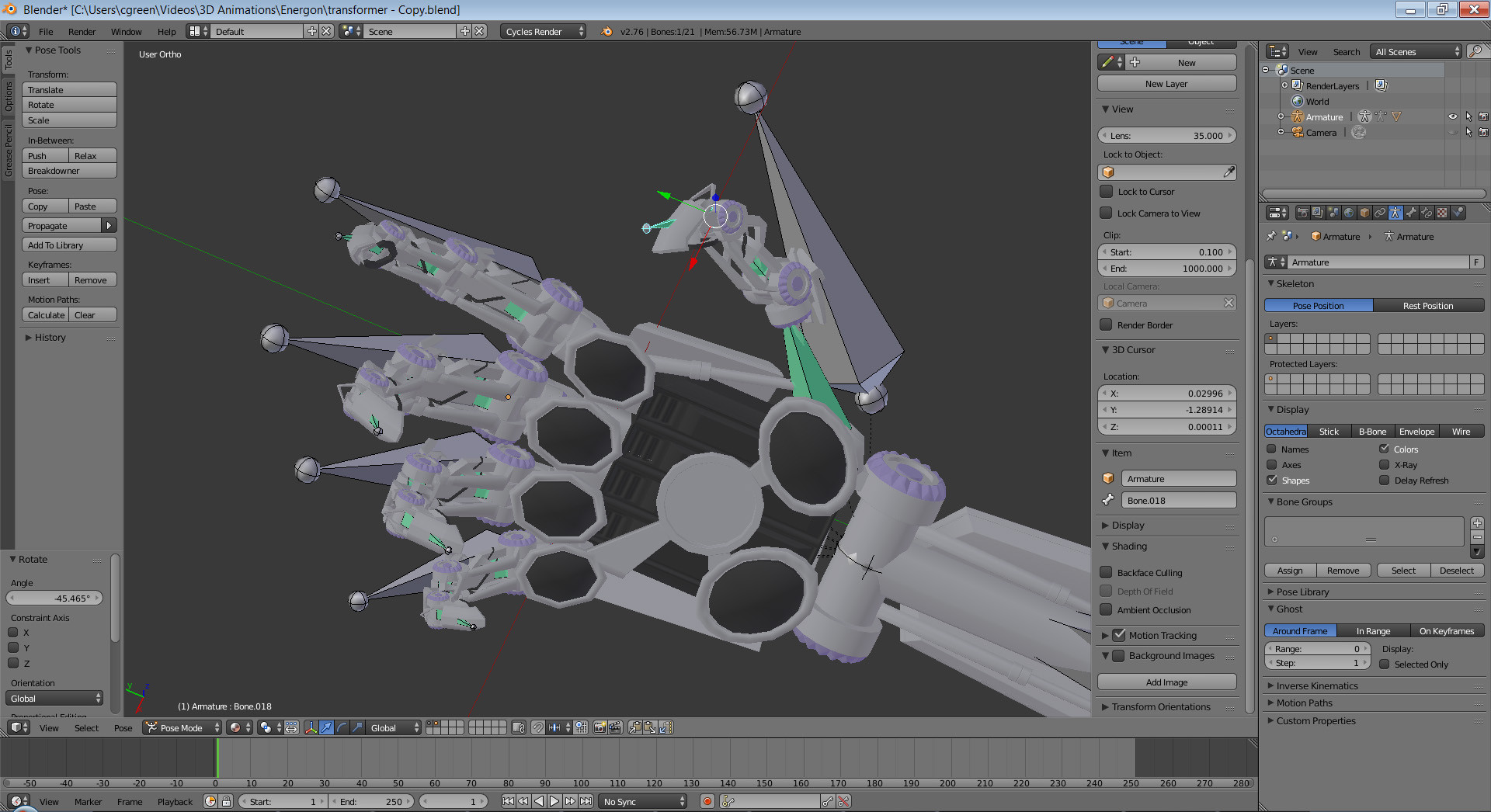This screenshot has width=1491, height=812.
Task: Open the Object Constraints tab (chain icon)
Action: click(1380, 213)
